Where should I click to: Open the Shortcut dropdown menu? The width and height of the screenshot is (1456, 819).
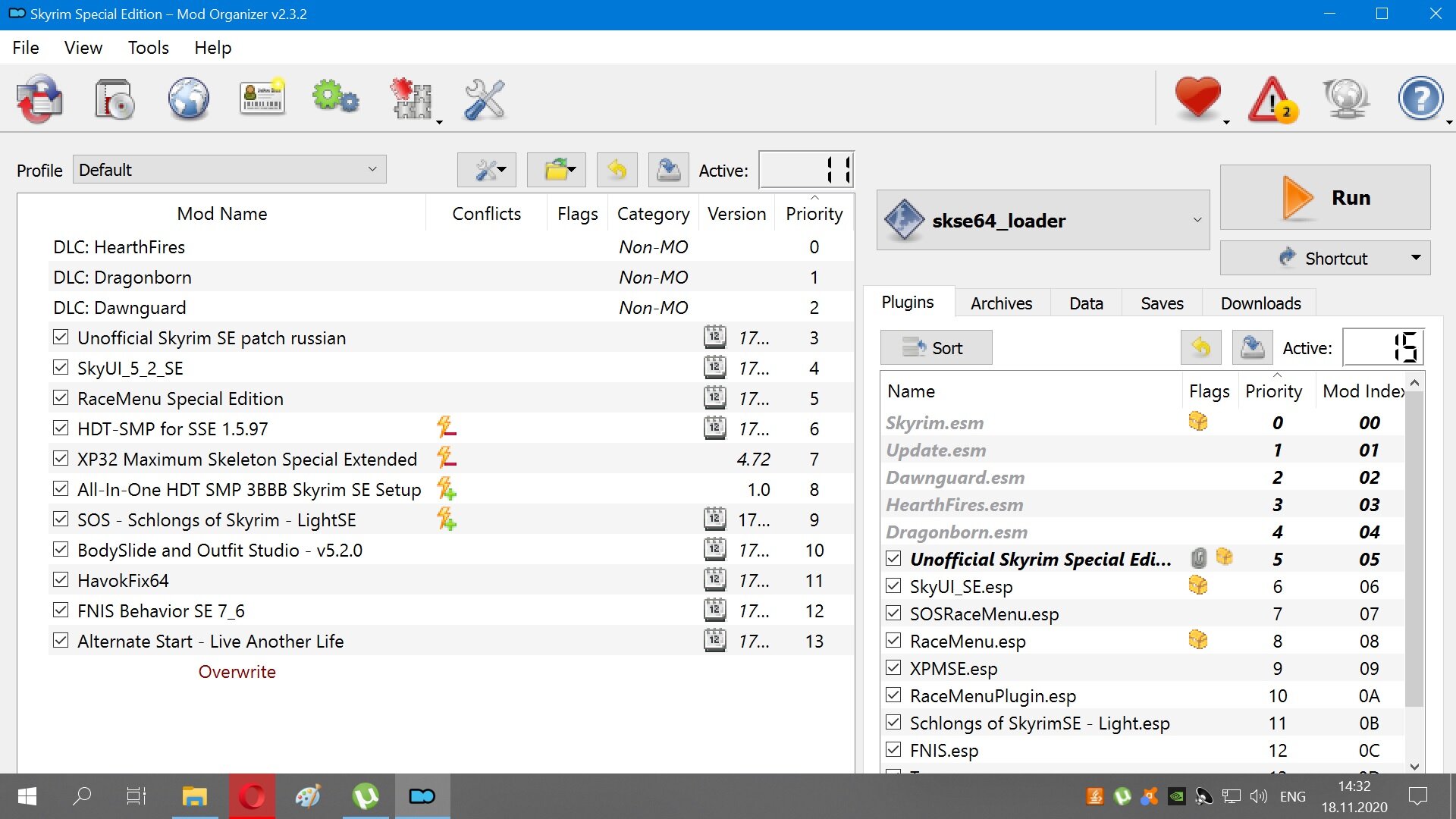click(x=1325, y=259)
